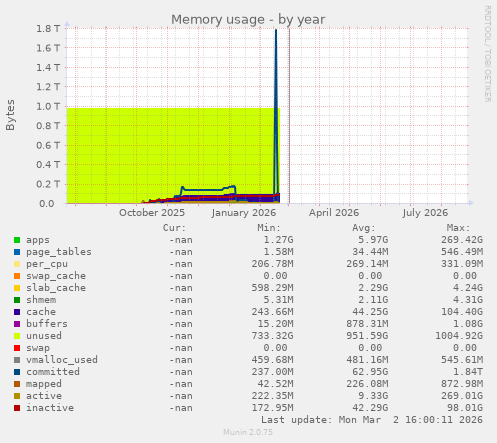This screenshot has width=497, height=443.
Task: Click the apps max value 269.42G
Action: click(x=462, y=240)
